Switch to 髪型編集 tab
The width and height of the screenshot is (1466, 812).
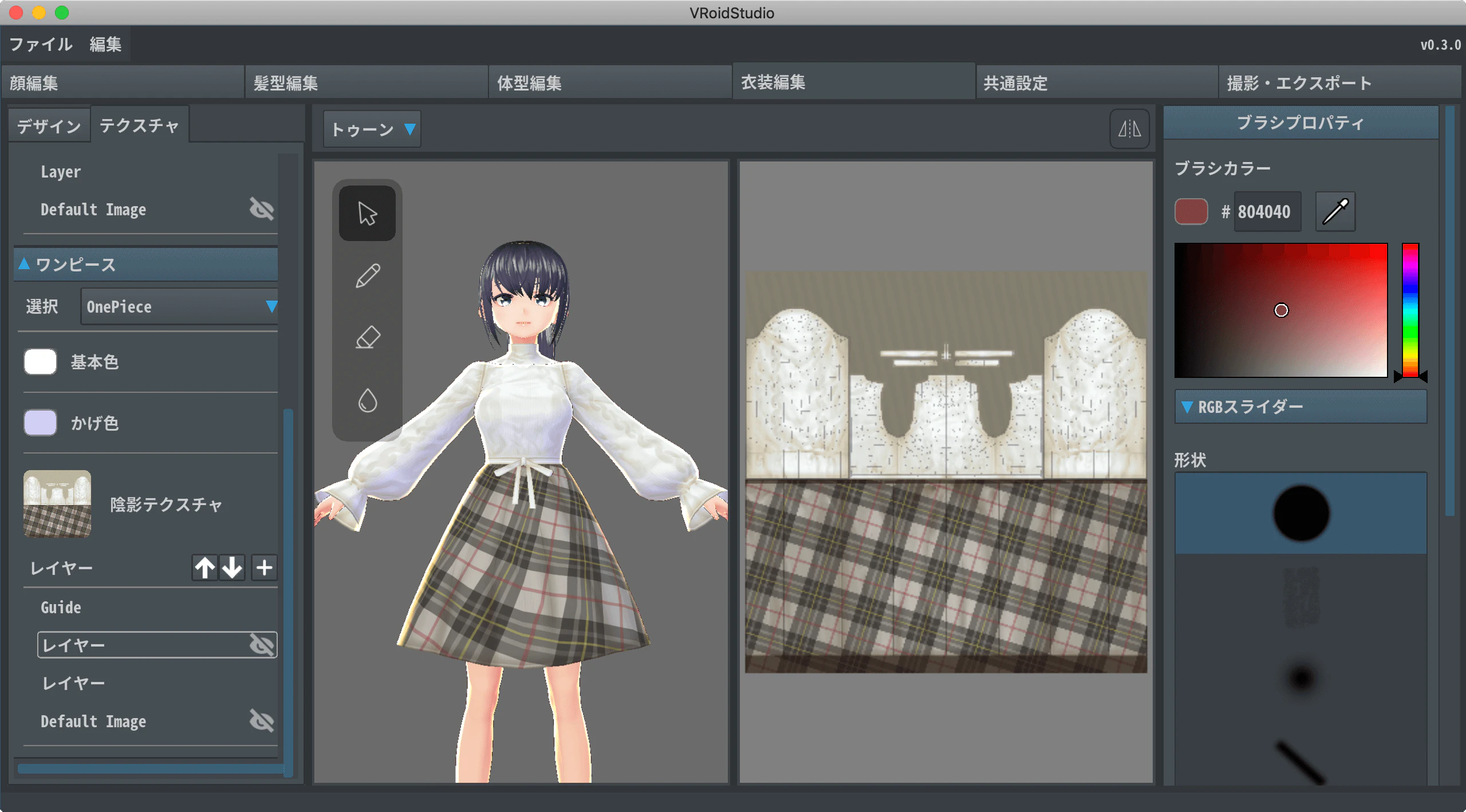[x=366, y=82]
